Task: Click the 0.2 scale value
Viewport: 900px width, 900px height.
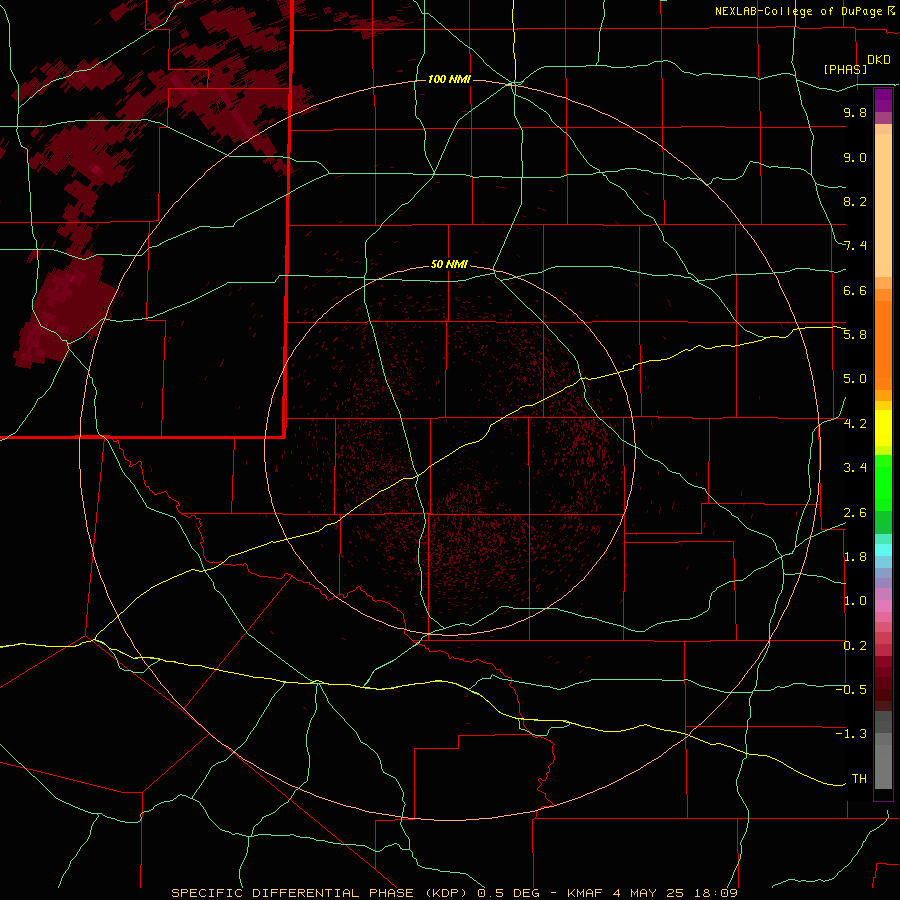Action: (855, 646)
